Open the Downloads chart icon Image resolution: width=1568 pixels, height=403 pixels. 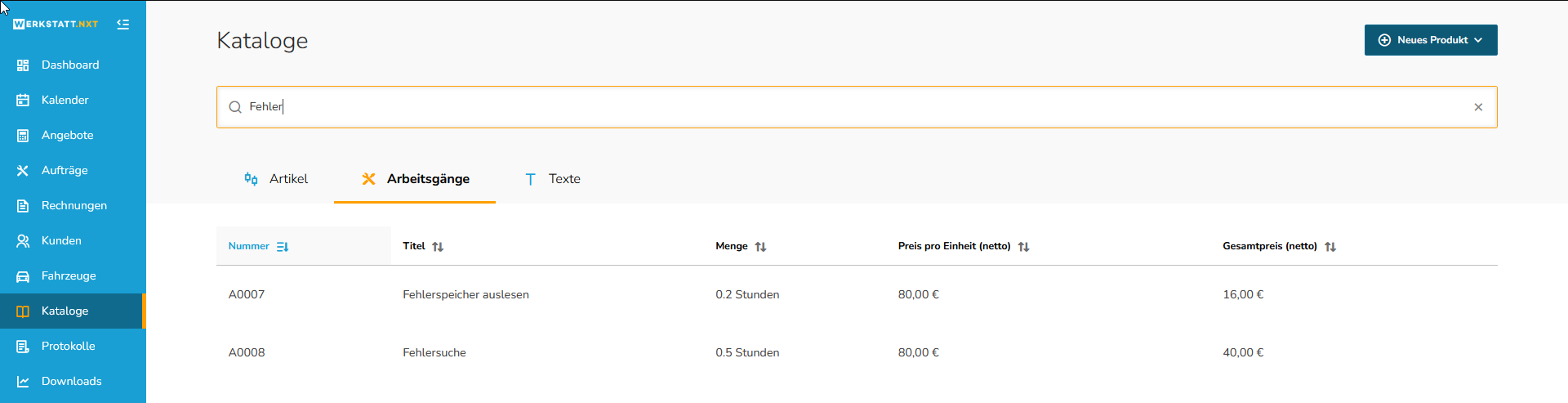tap(23, 382)
